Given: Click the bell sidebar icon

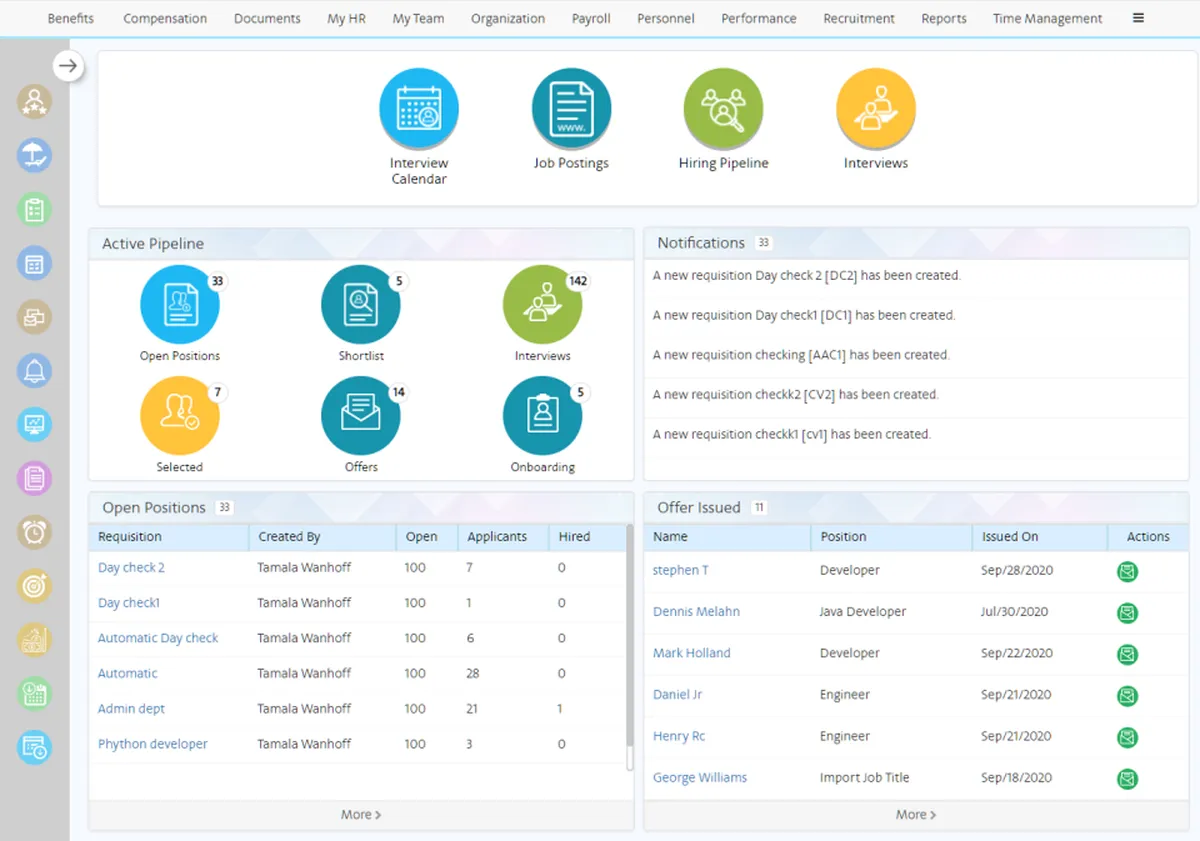Looking at the screenshot, I should (34, 371).
